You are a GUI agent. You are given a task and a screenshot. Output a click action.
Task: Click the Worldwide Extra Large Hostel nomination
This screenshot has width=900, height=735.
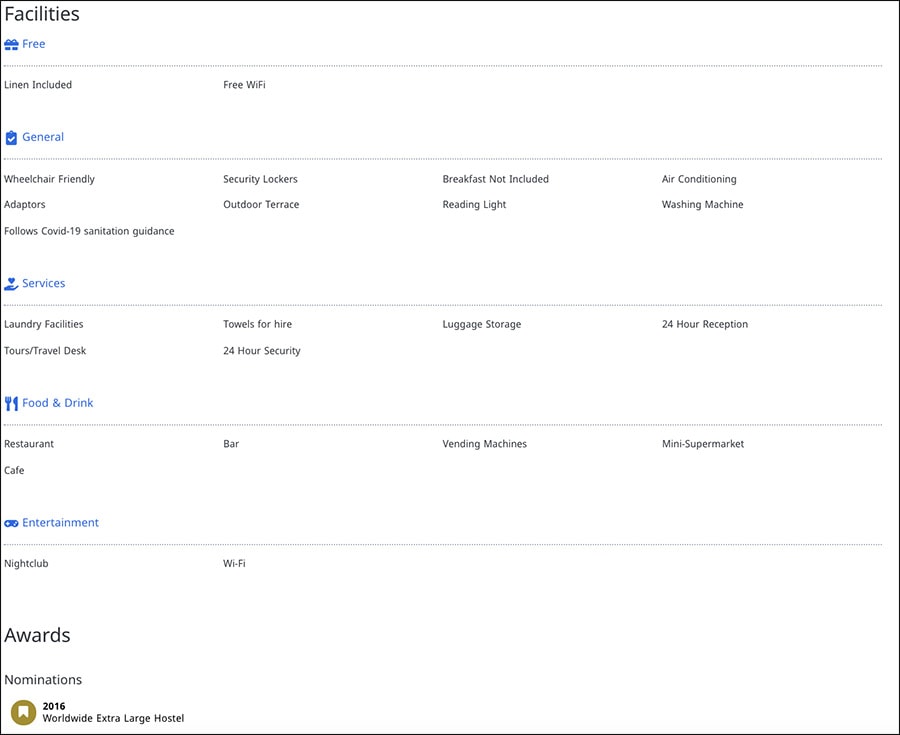(x=113, y=718)
